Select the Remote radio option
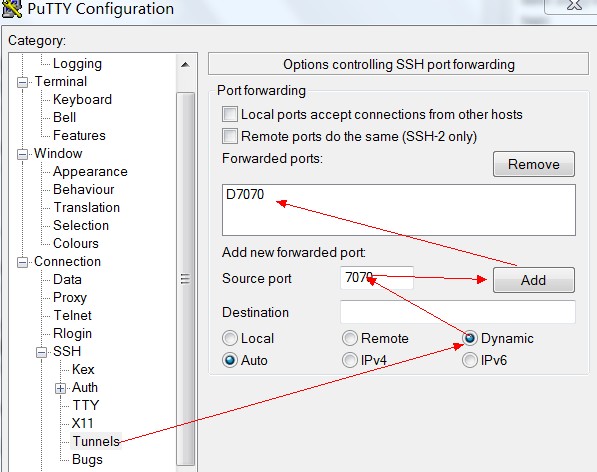Viewport: 597px width, 472px height. pos(350,338)
